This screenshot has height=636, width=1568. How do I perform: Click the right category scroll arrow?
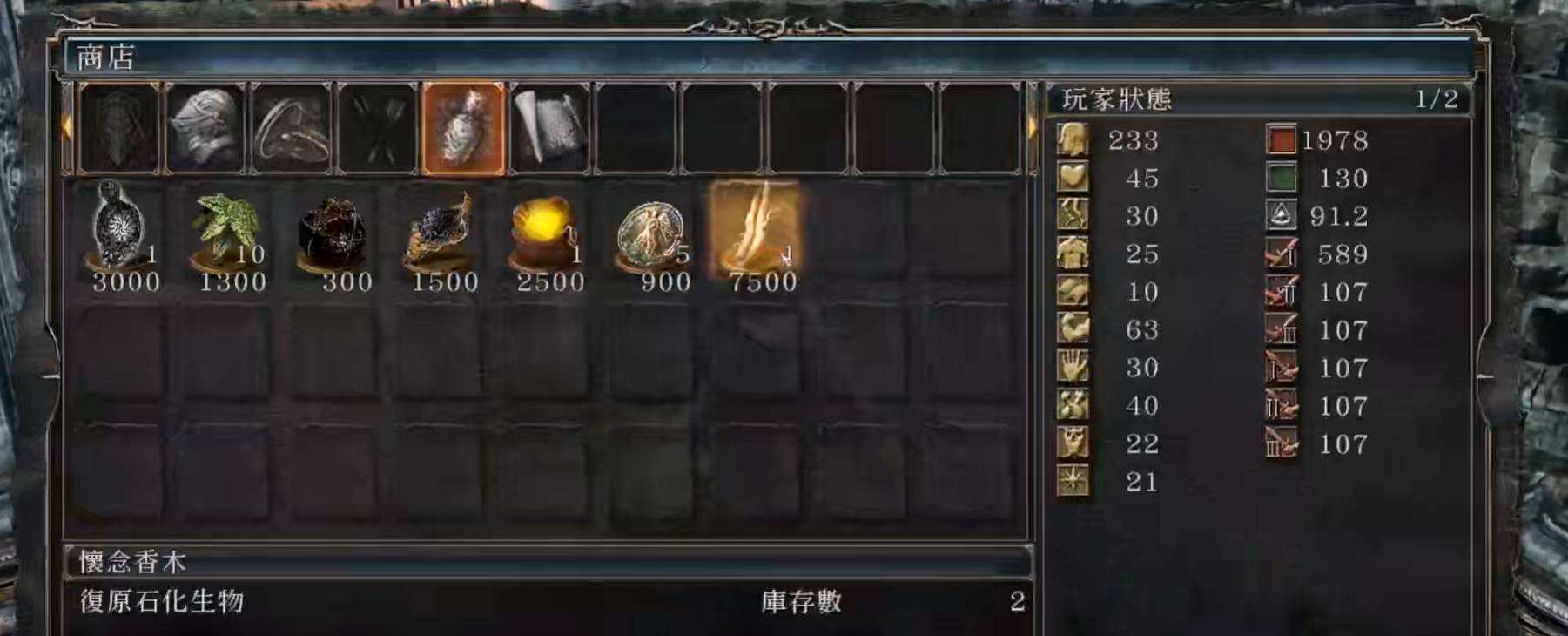coord(1033,128)
